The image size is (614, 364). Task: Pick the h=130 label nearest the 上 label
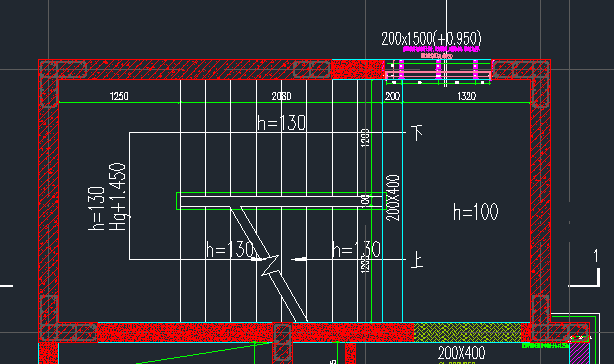356,249
